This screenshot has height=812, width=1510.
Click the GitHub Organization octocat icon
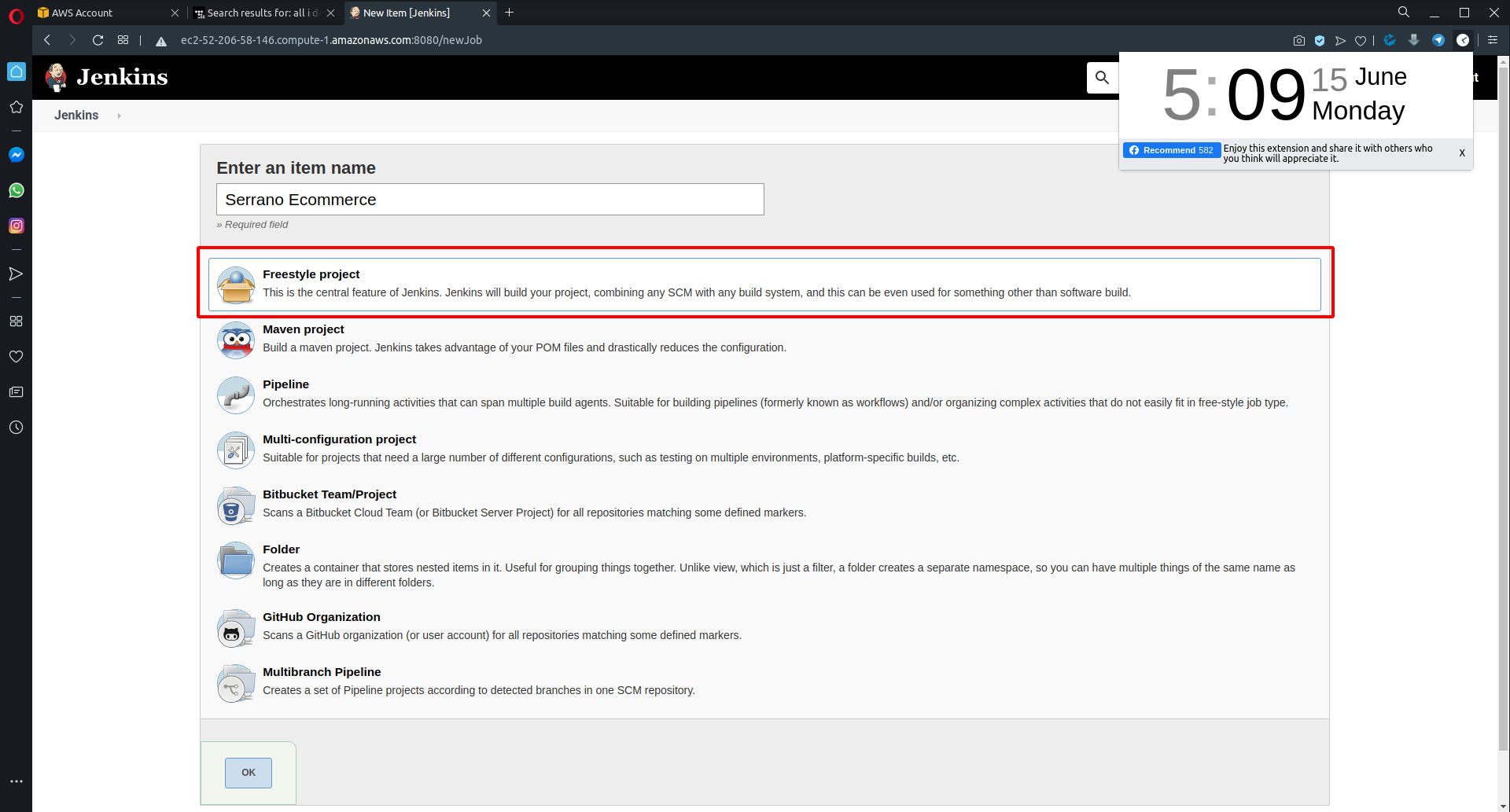[x=236, y=627]
